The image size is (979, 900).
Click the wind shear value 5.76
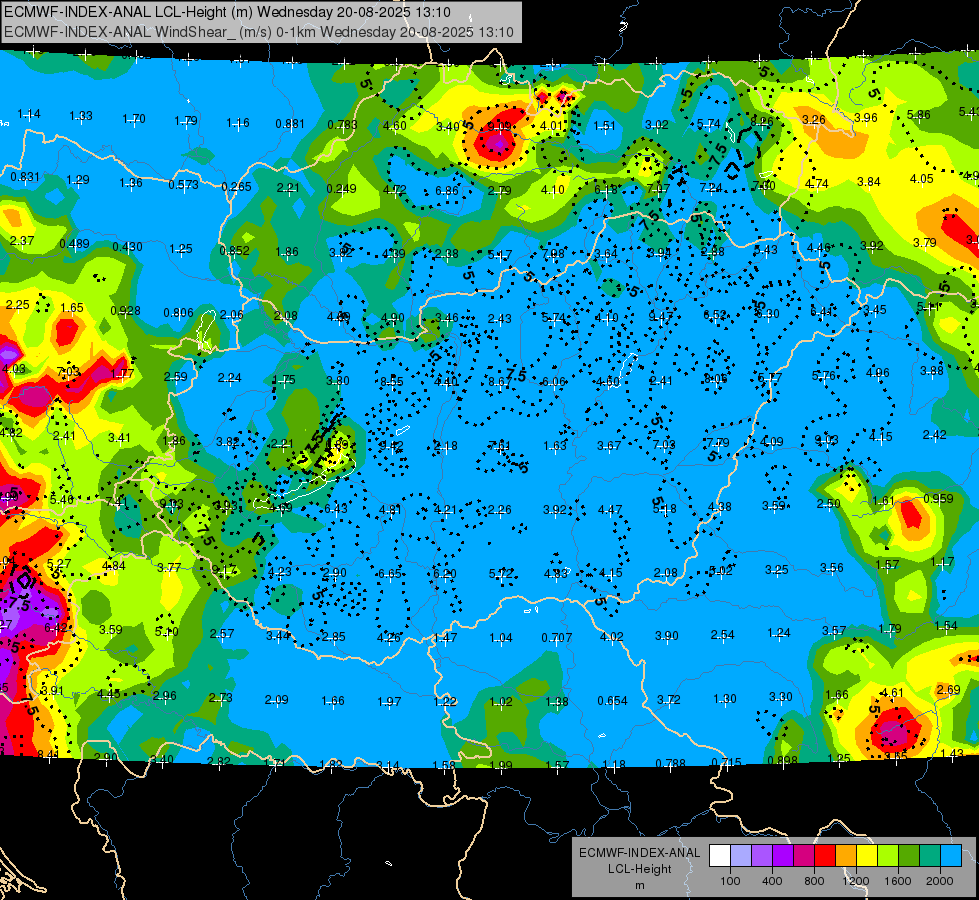coord(824,376)
